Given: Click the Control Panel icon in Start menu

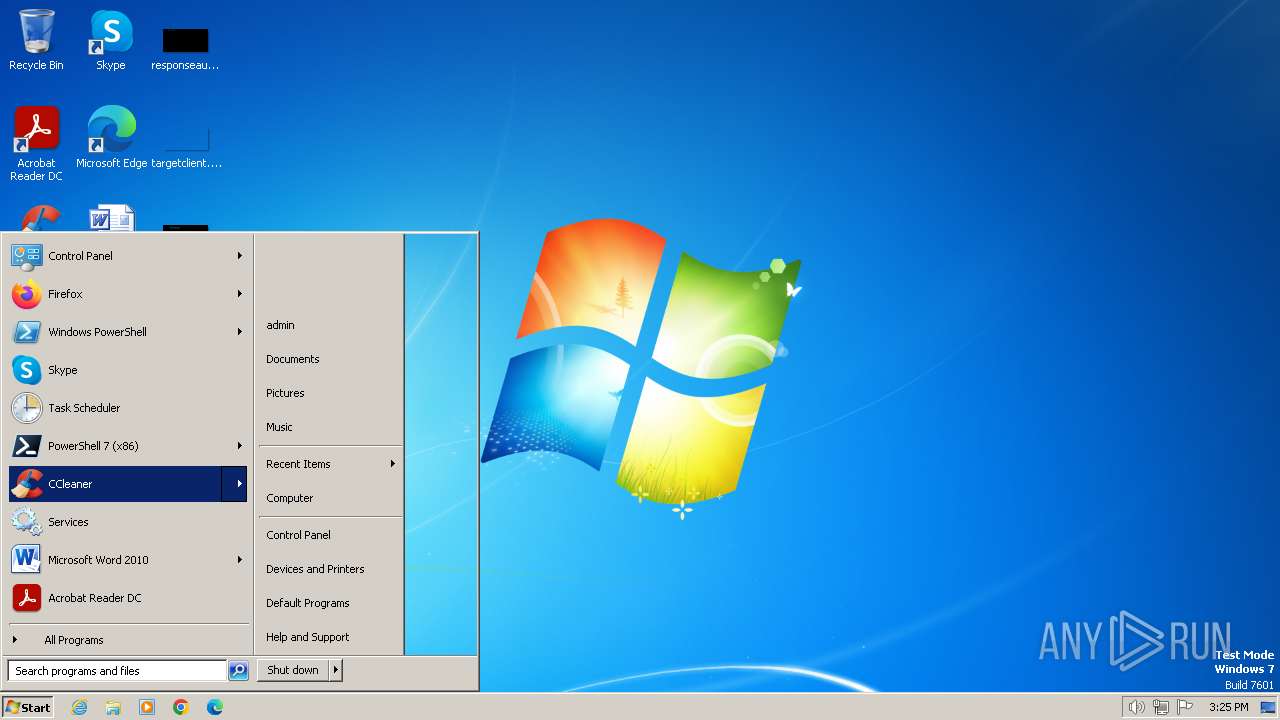Looking at the screenshot, I should pyautogui.click(x=27, y=256).
